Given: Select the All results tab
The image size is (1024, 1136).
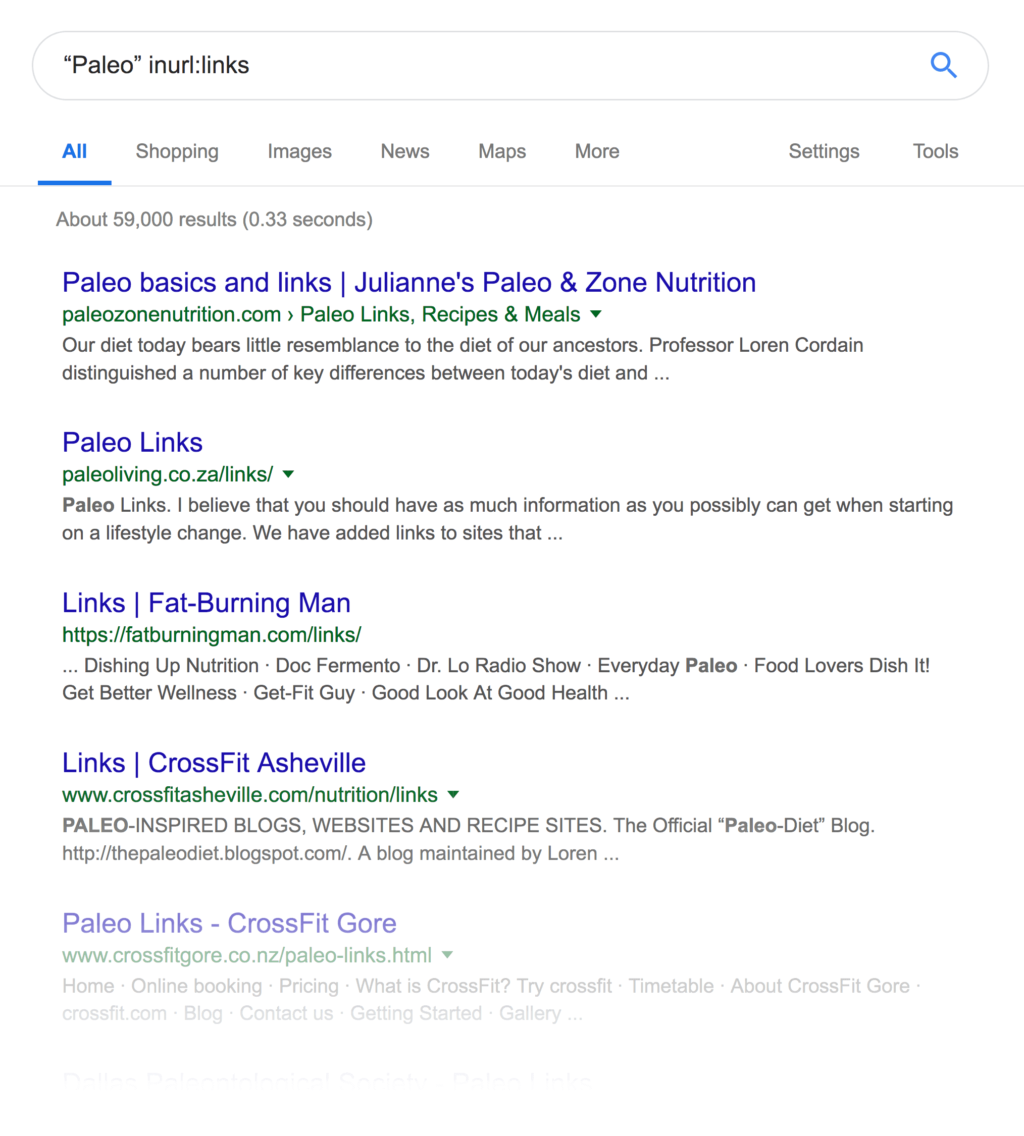Looking at the screenshot, I should click(74, 151).
